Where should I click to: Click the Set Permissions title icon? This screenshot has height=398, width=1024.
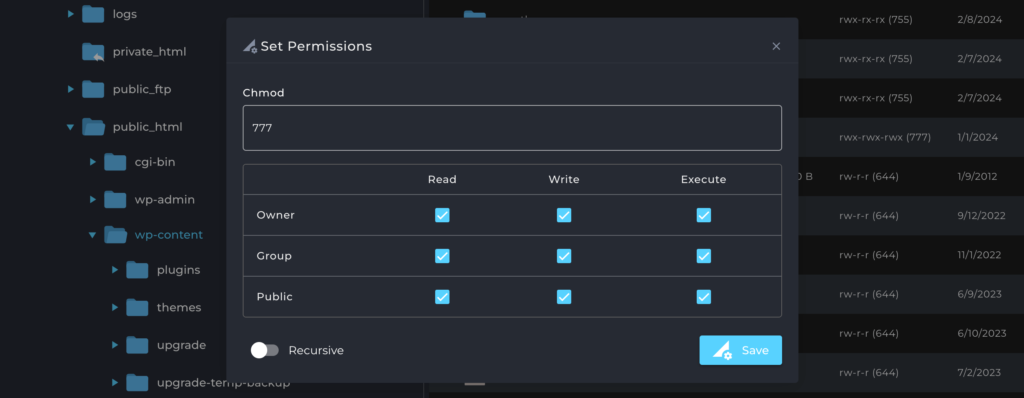(250, 46)
